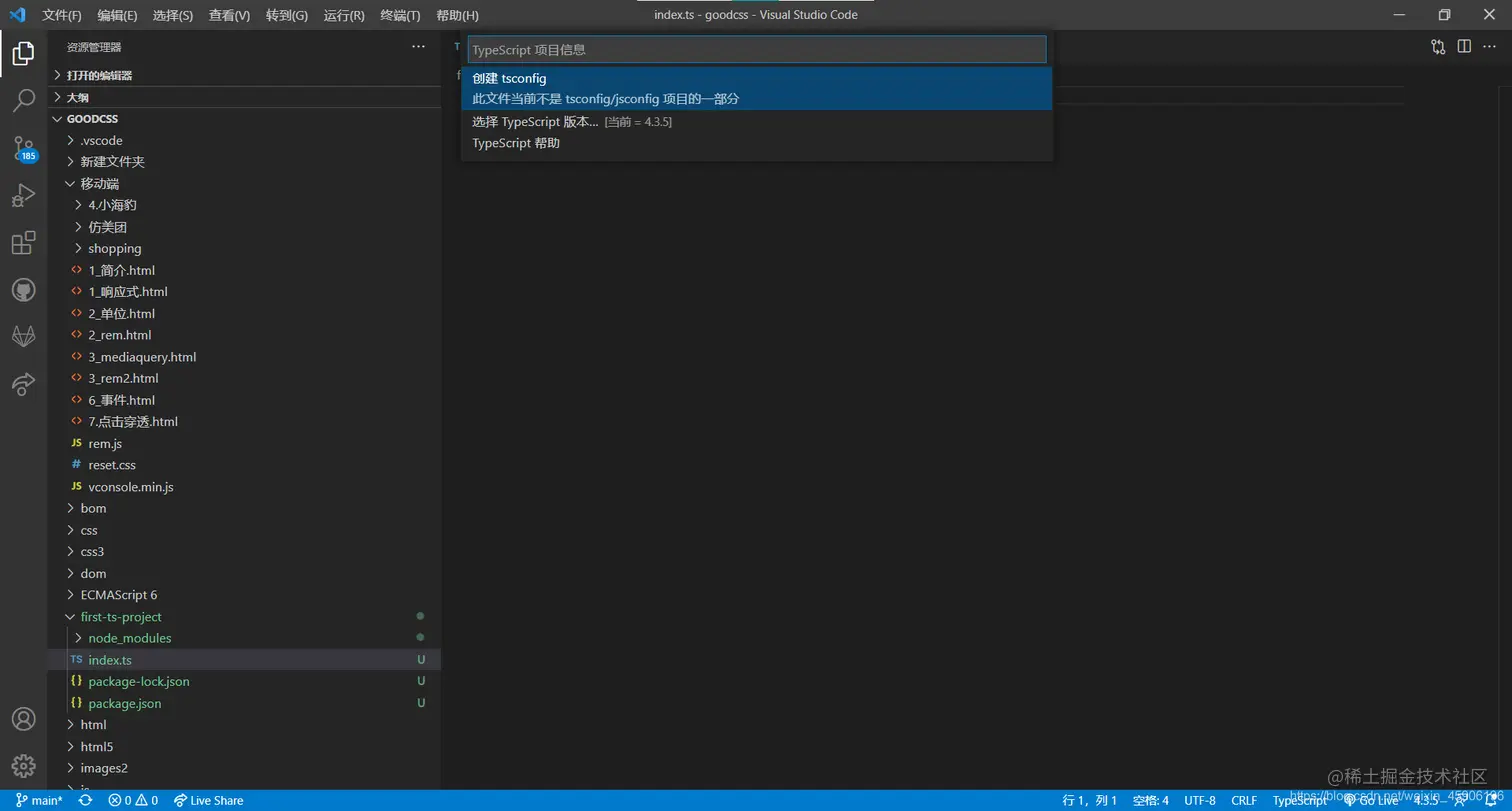This screenshot has height=811, width=1512.
Task: Expand the ECMAScript 6 folder
Action: (x=246, y=595)
